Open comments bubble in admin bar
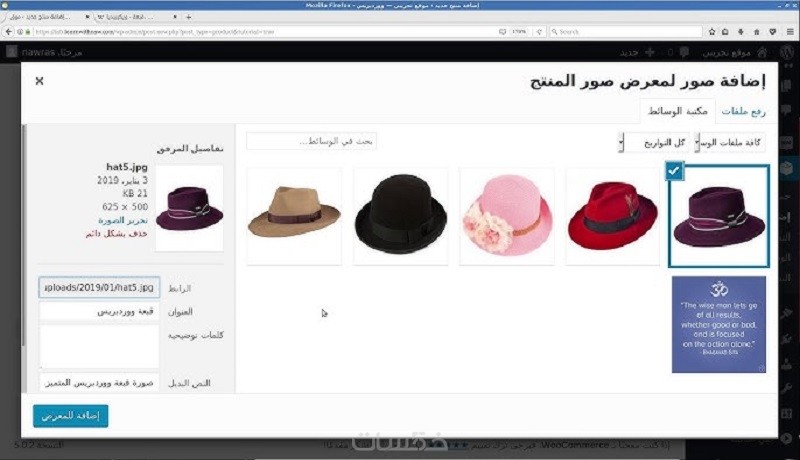The height and width of the screenshot is (460, 800). 679,52
